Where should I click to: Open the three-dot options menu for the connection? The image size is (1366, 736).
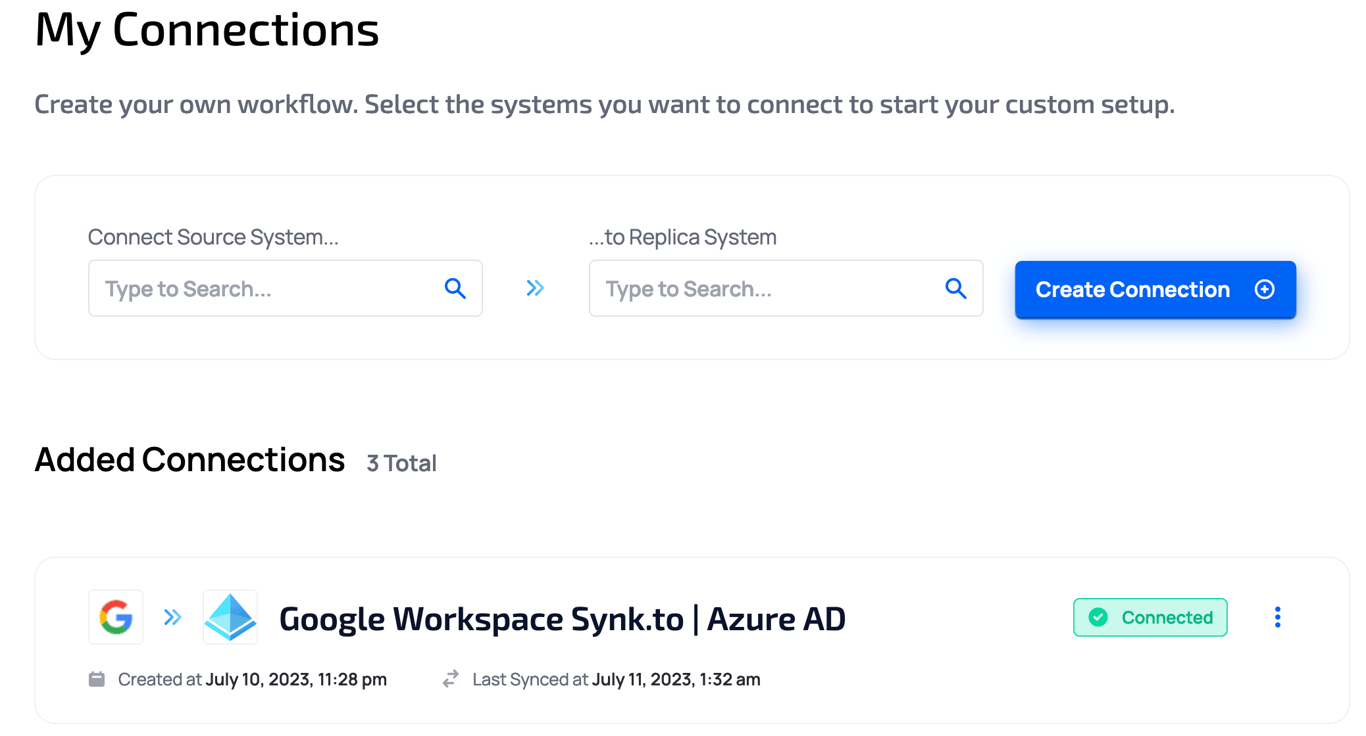click(1277, 617)
